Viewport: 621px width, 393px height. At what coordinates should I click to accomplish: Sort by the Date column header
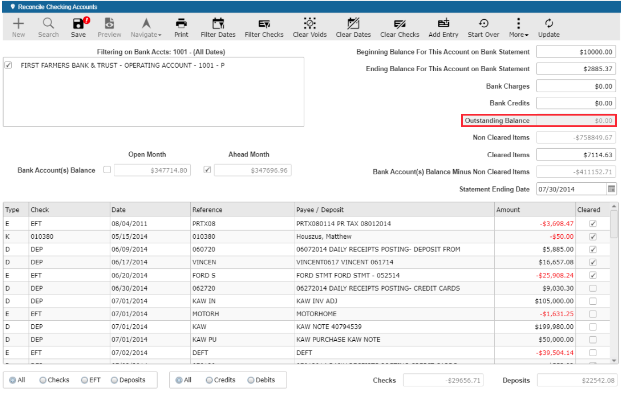pos(150,210)
